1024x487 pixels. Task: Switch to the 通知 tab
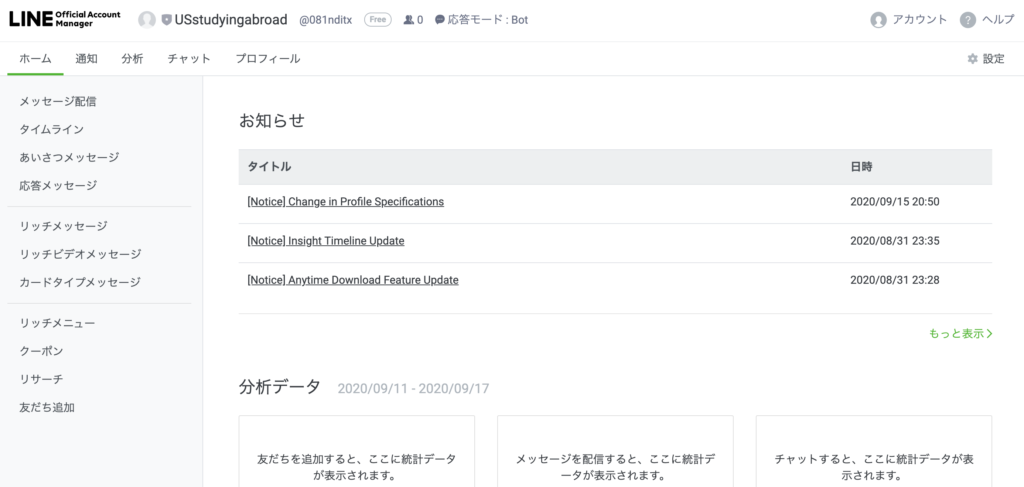[x=86, y=59]
